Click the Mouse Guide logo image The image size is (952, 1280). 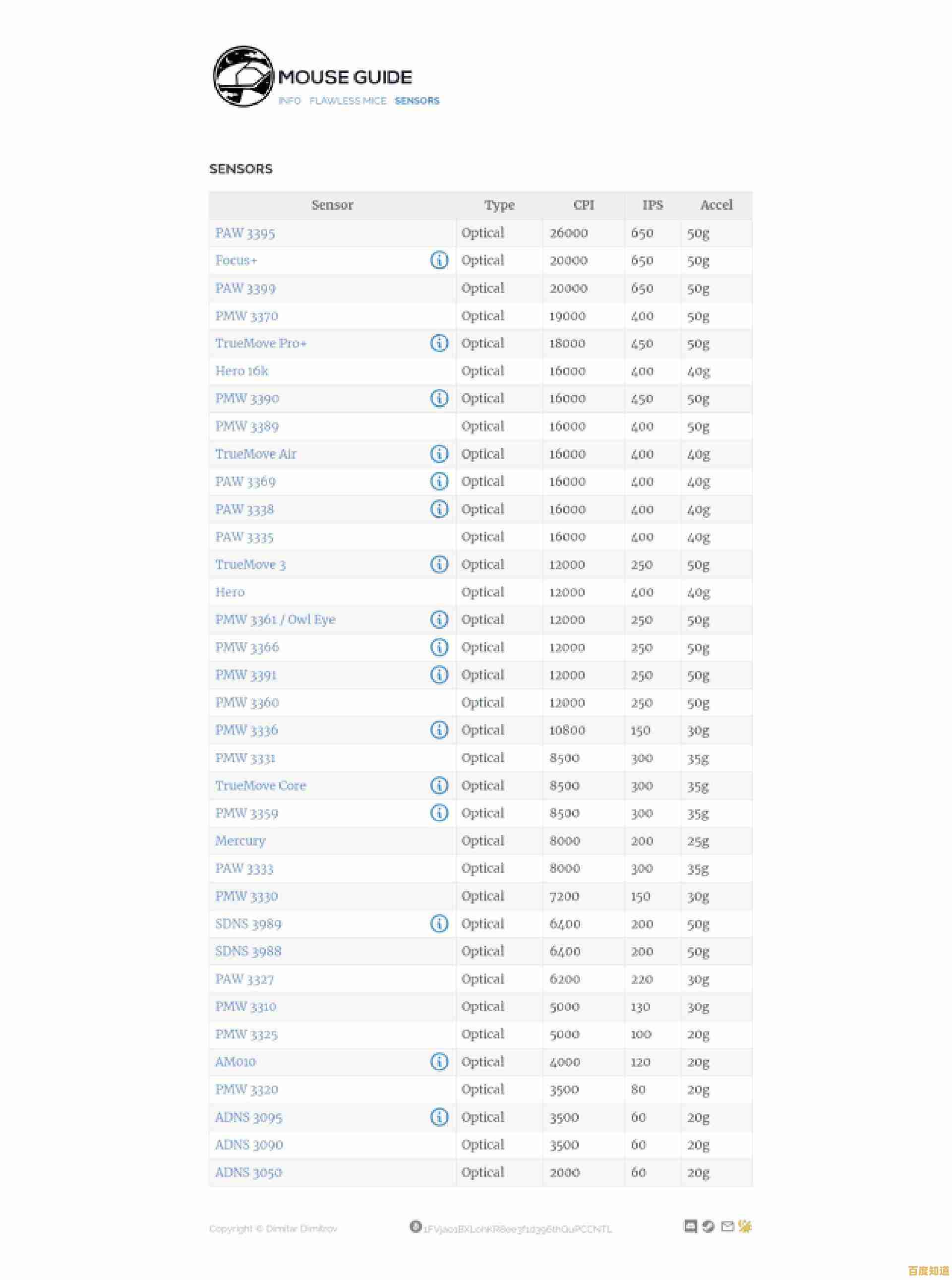pyautogui.click(x=243, y=77)
